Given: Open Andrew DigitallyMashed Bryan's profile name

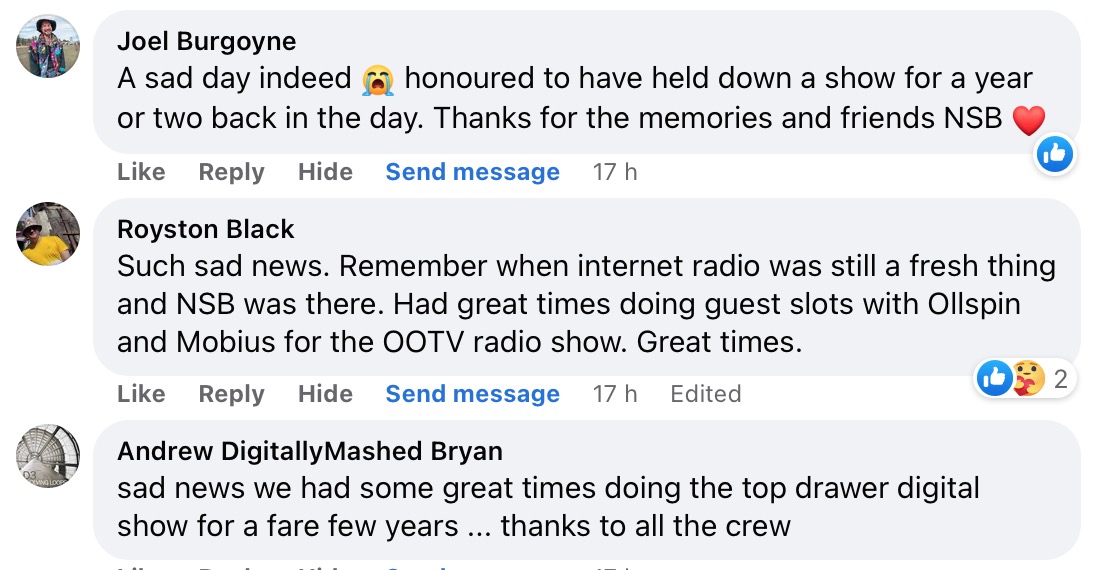Looking at the screenshot, I should (310, 451).
